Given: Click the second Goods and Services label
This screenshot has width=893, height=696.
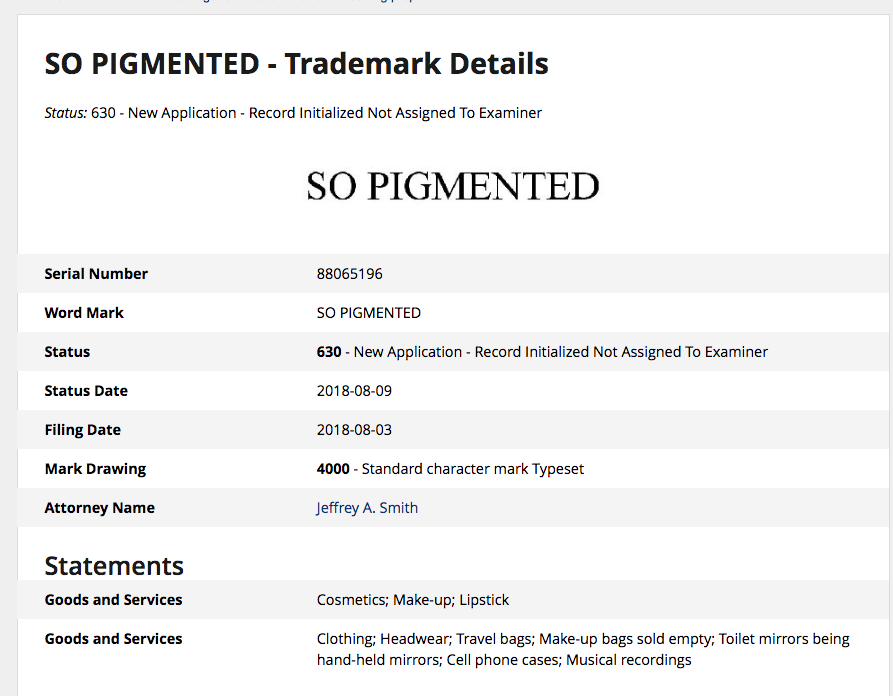Looking at the screenshot, I should coord(113,639).
